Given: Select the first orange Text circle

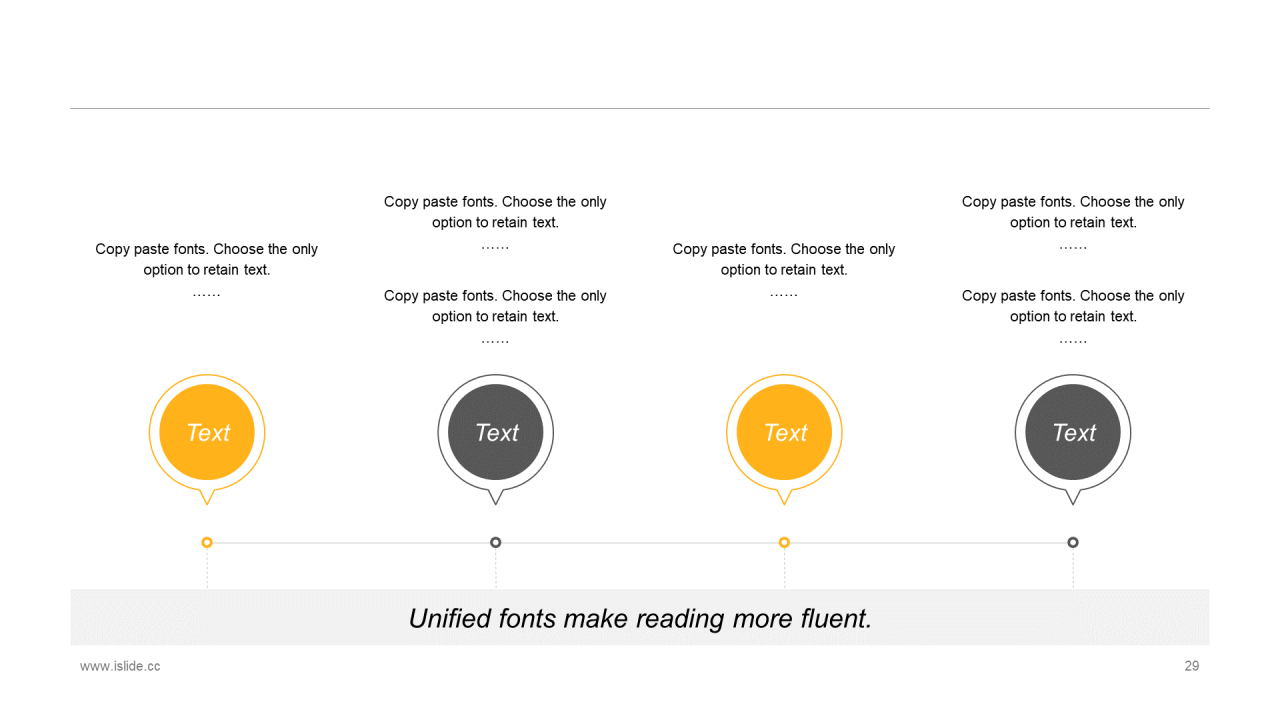Looking at the screenshot, I should coord(207,432).
